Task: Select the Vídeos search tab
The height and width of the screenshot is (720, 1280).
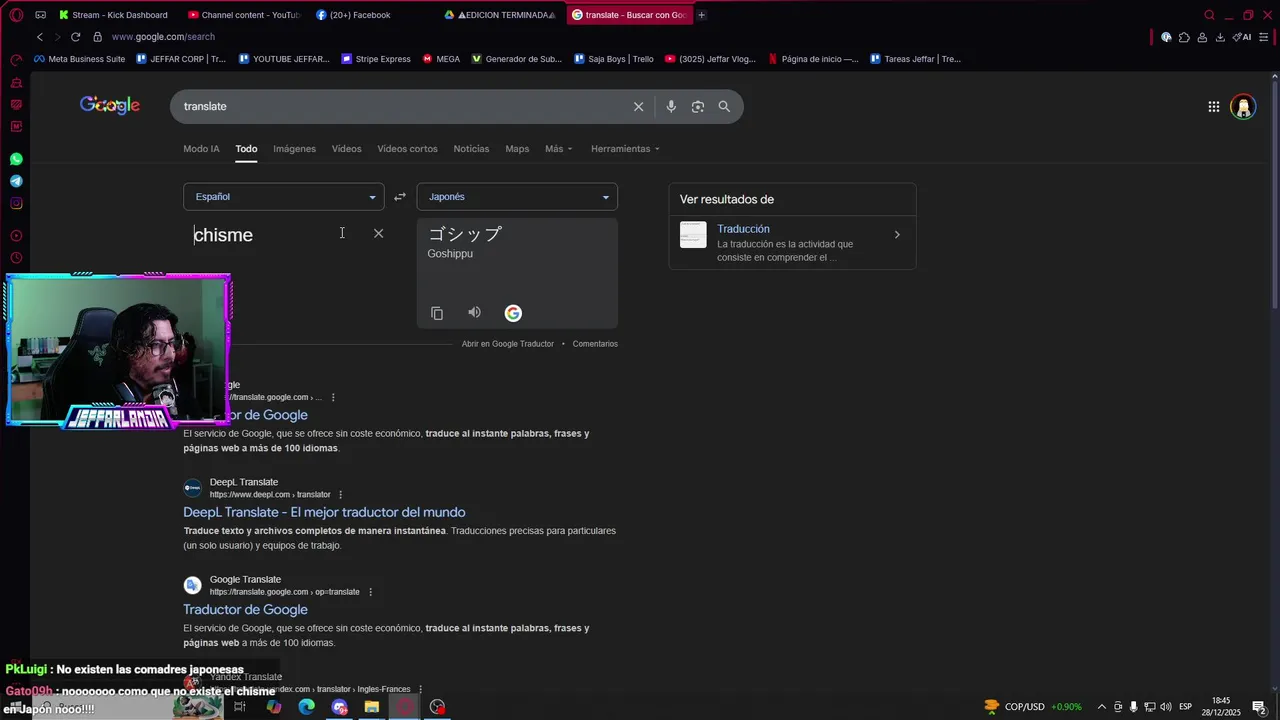Action: (x=346, y=149)
